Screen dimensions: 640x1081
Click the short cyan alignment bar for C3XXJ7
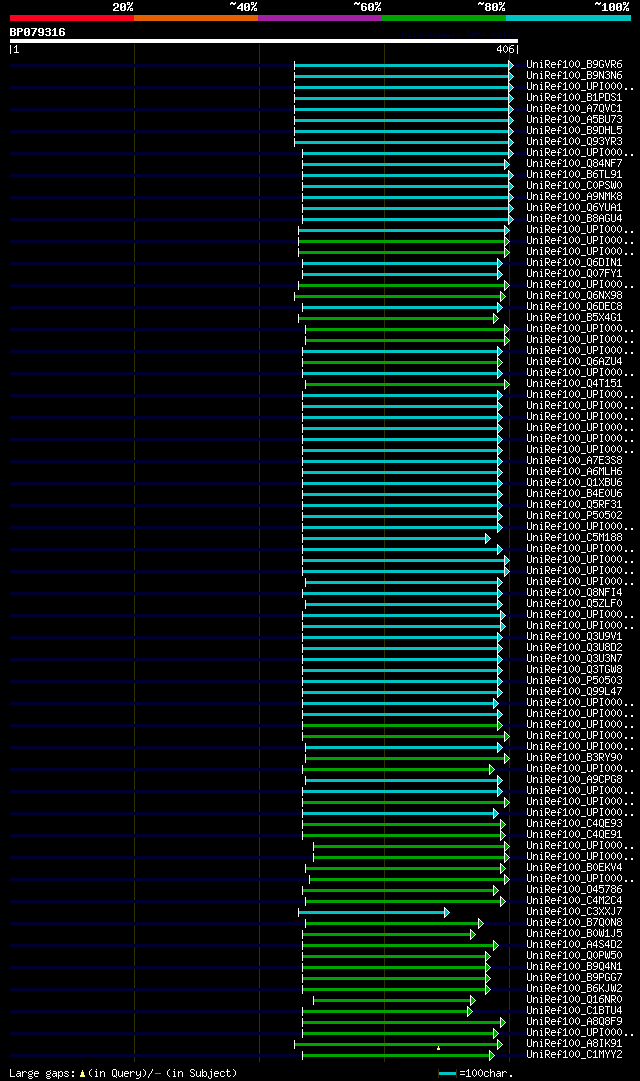(374, 913)
